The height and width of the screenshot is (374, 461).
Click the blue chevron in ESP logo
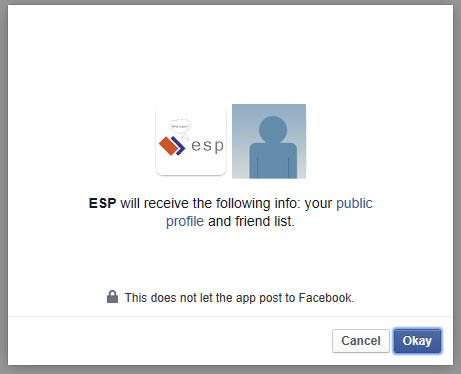point(179,146)
